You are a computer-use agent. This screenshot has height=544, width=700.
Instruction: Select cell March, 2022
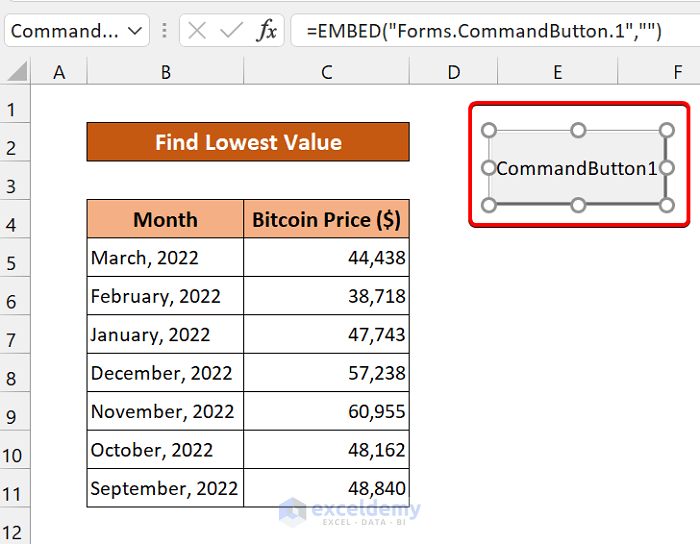click(x=166, y=257)
